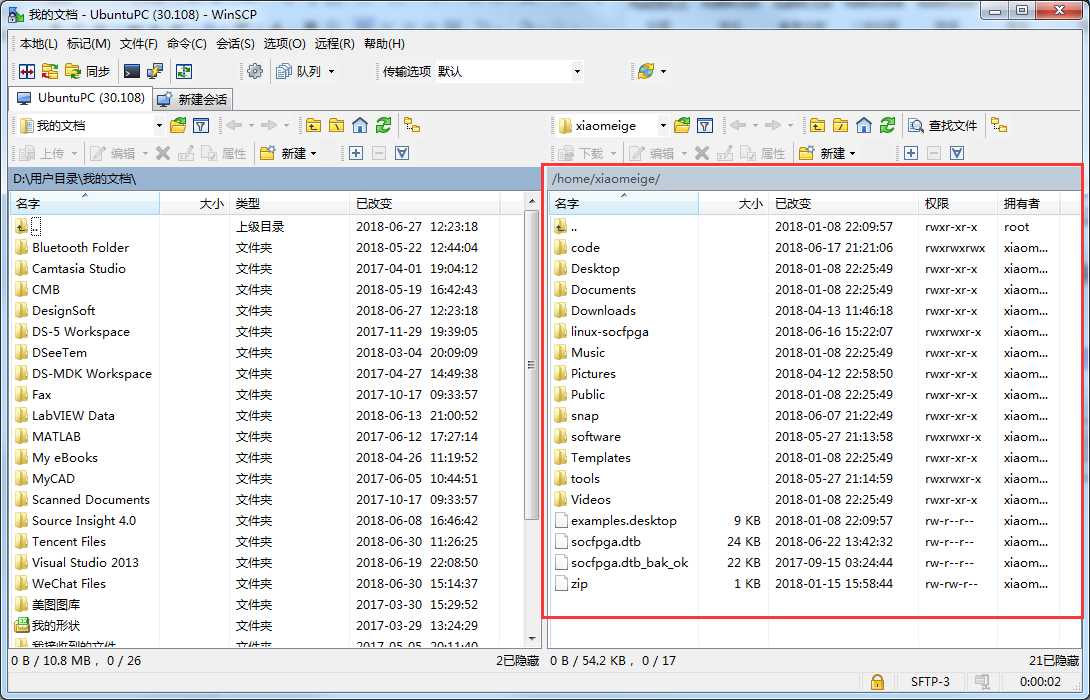The width and height of the screenshot is (1090, 700).
Task: Click remote panel filter icon
Action: click(x=705, y=126)
